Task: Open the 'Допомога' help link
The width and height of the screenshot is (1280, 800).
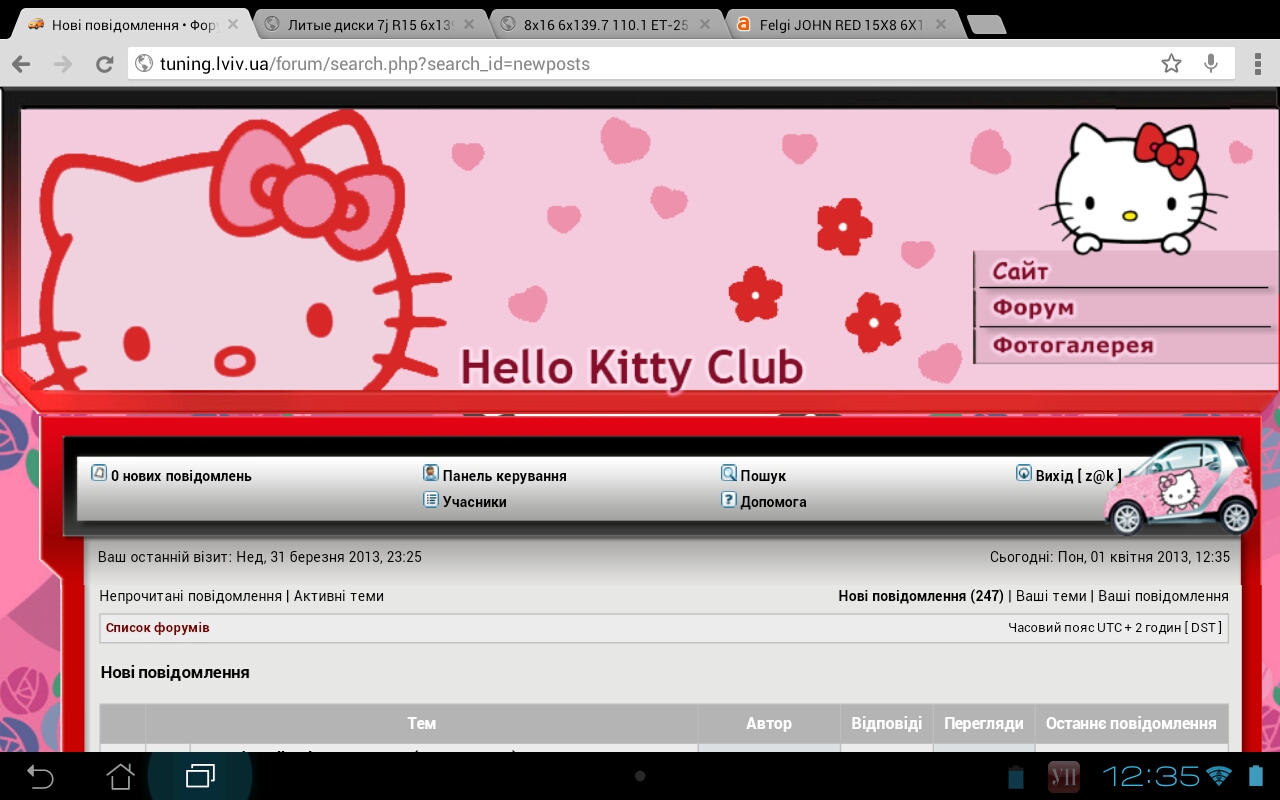Action: (773, 502)
